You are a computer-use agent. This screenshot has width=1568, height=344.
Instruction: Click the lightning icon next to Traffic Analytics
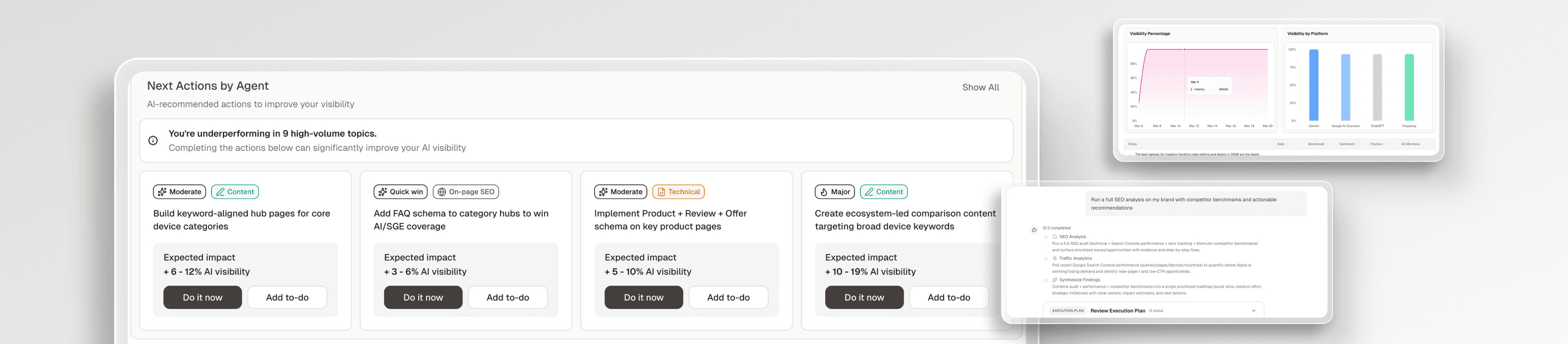(x=1055, y=258)
